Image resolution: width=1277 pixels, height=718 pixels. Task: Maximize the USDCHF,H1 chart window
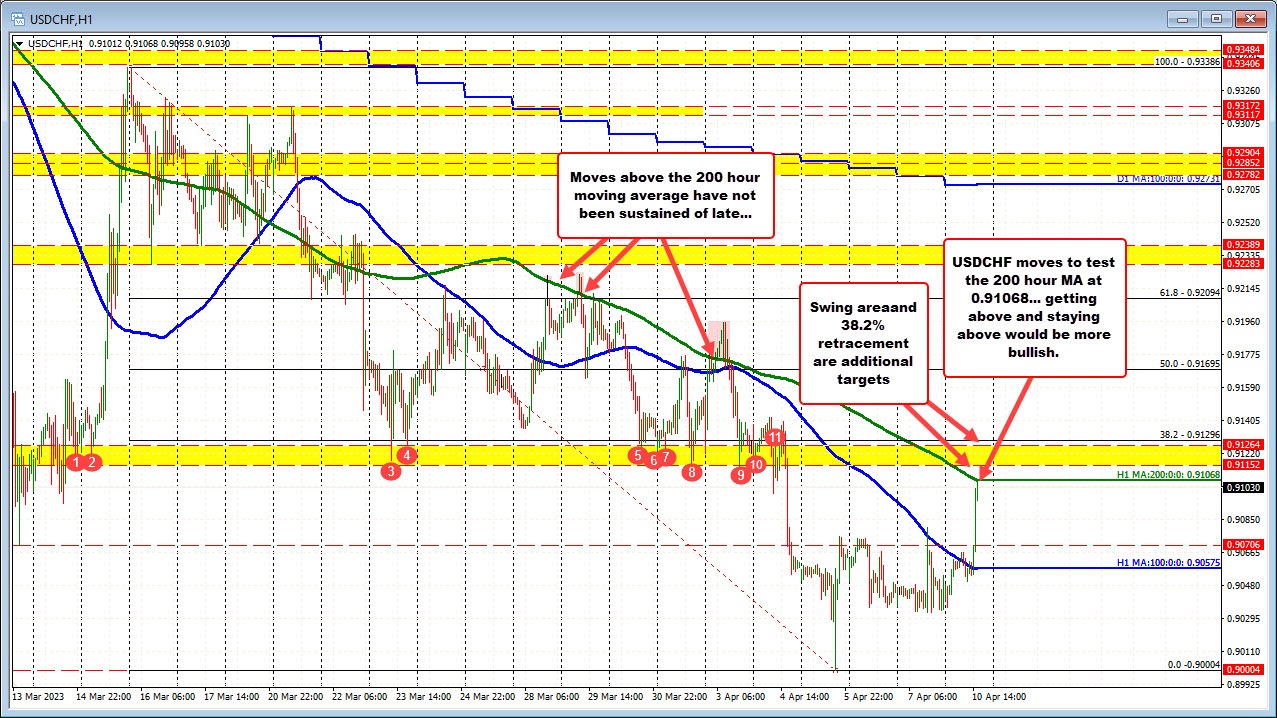1215,17
